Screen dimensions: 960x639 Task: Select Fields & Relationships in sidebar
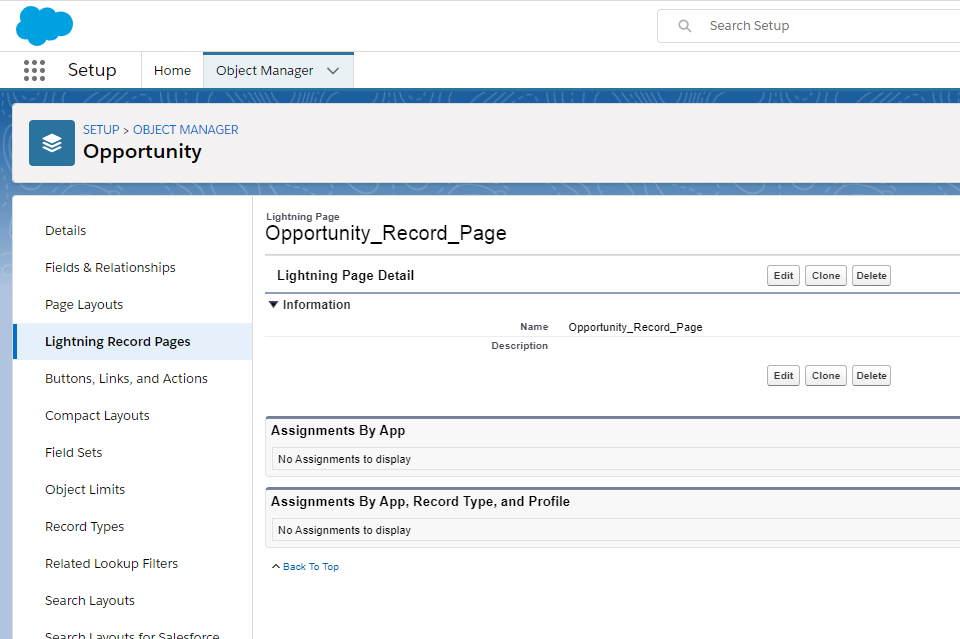click(110, 268)
